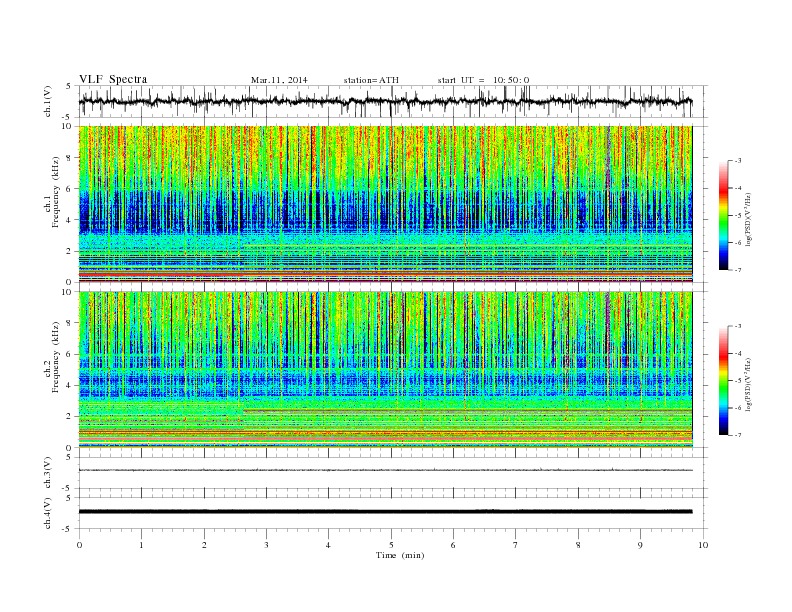Click the "6" tick on the time axis
Image resolution: width=792 pixels, height=612 pixels.
(453, 545)
